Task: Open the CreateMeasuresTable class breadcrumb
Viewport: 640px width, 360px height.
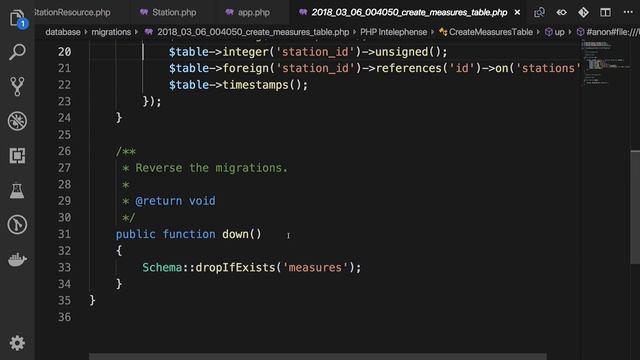Action: tap(486, 32)
